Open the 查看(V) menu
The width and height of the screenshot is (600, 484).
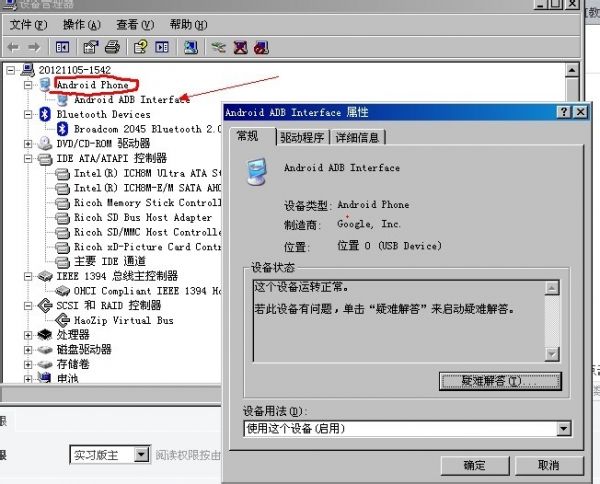[135, 25]
